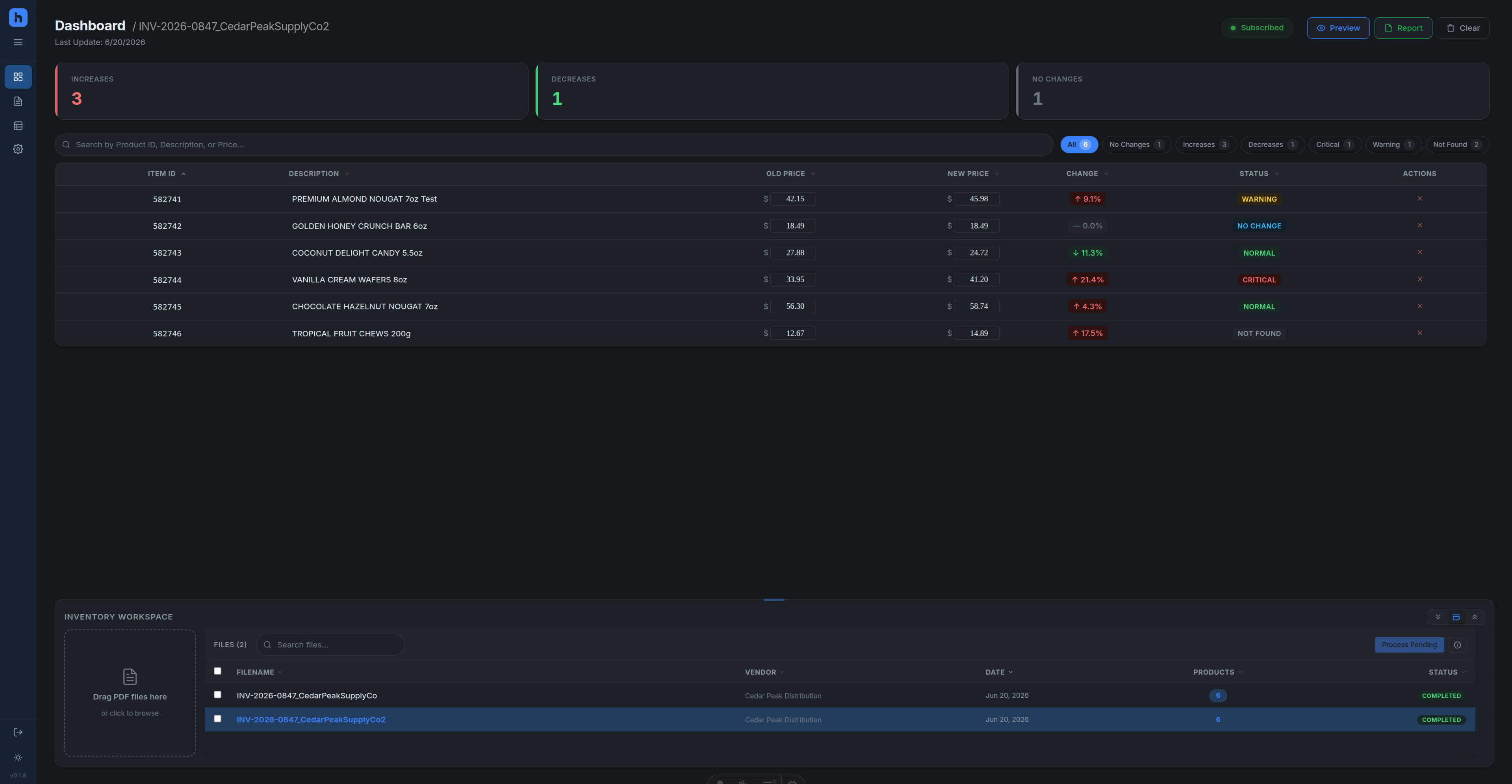This screenshot has width=1512, height=784.
Task: Click TROPICAL FRUIT CHEWS 200g description
Action: 351,333
